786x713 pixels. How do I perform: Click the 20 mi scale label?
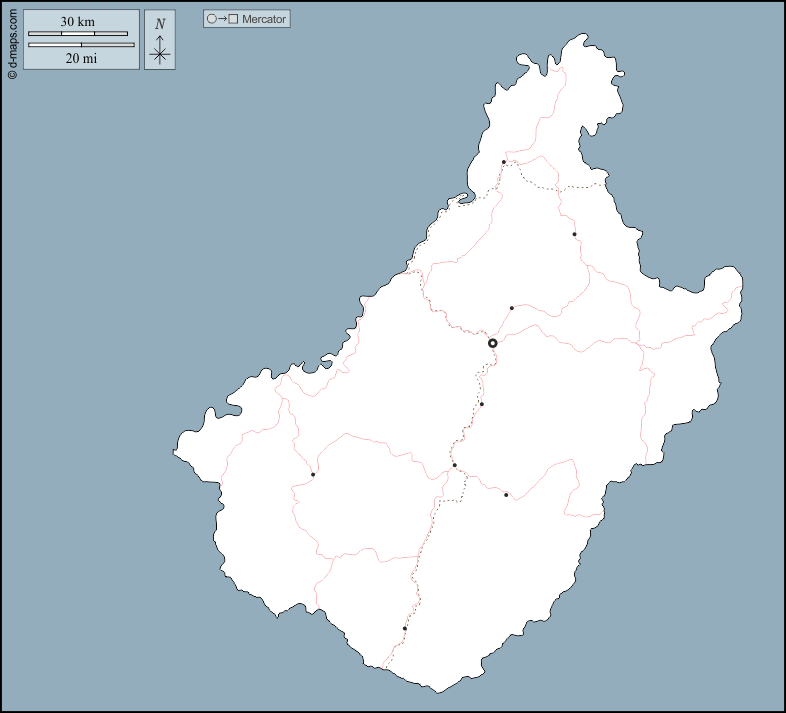[x=80, y=58]
